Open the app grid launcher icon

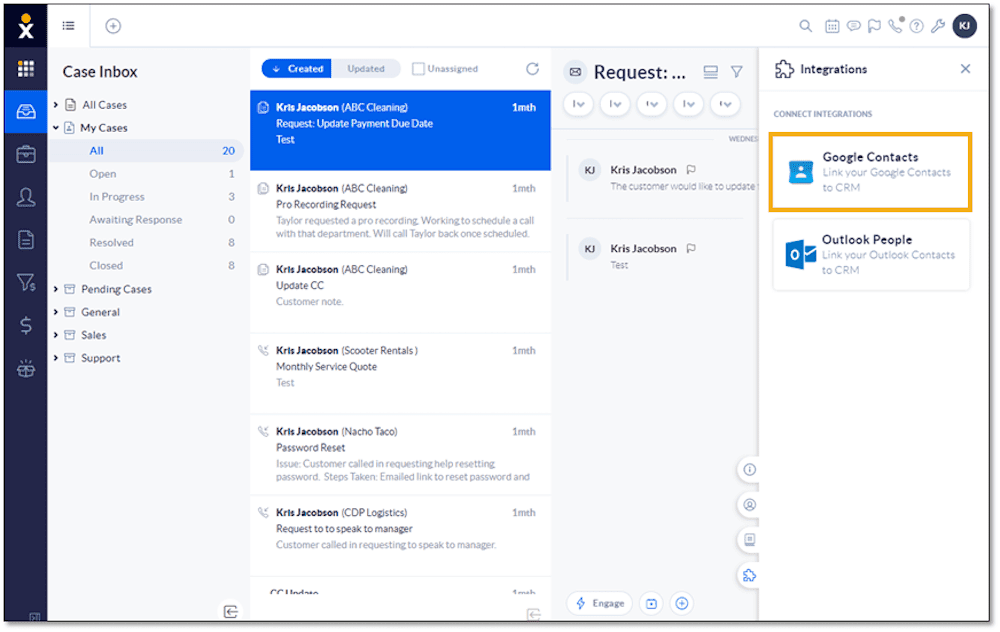click(26, 68)
